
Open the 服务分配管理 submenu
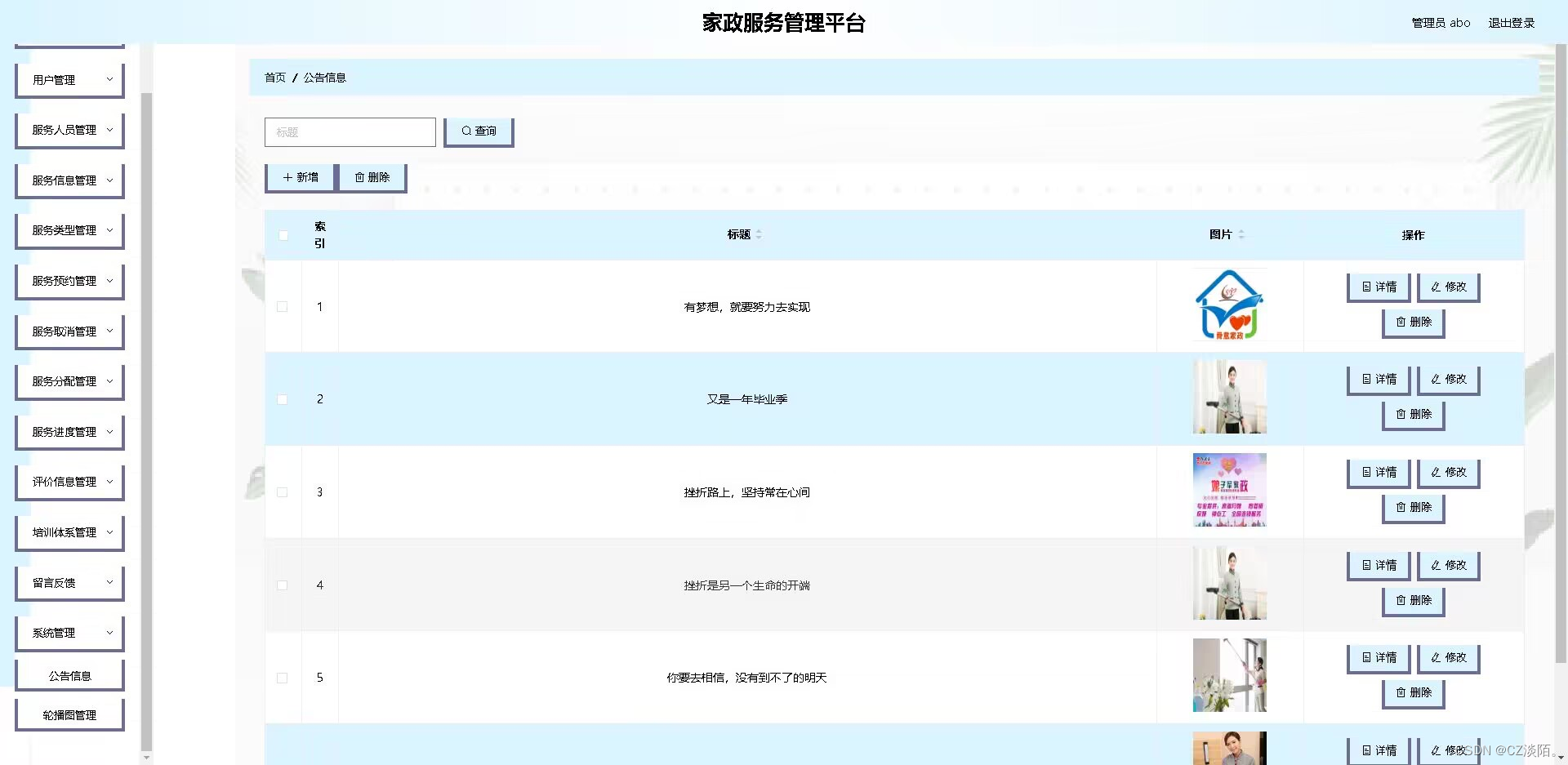pyautogui.click(x=69, y=381)
